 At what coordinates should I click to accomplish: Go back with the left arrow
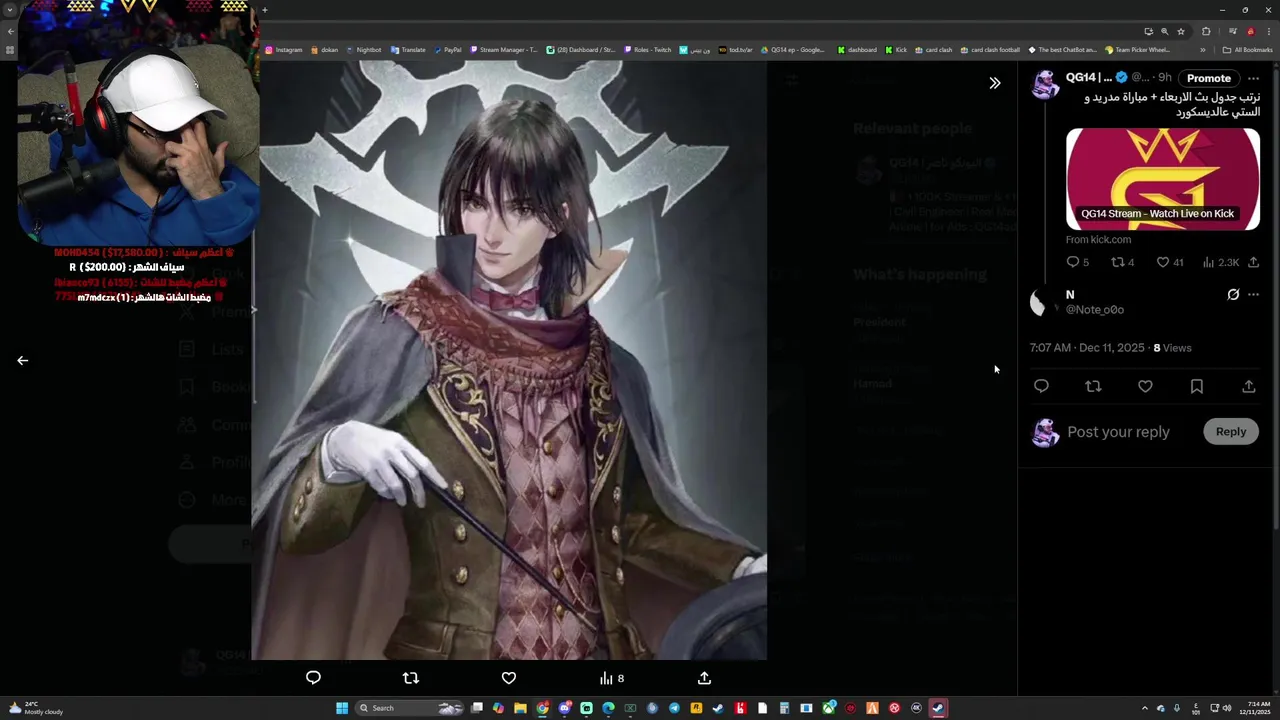click(22, 360)
